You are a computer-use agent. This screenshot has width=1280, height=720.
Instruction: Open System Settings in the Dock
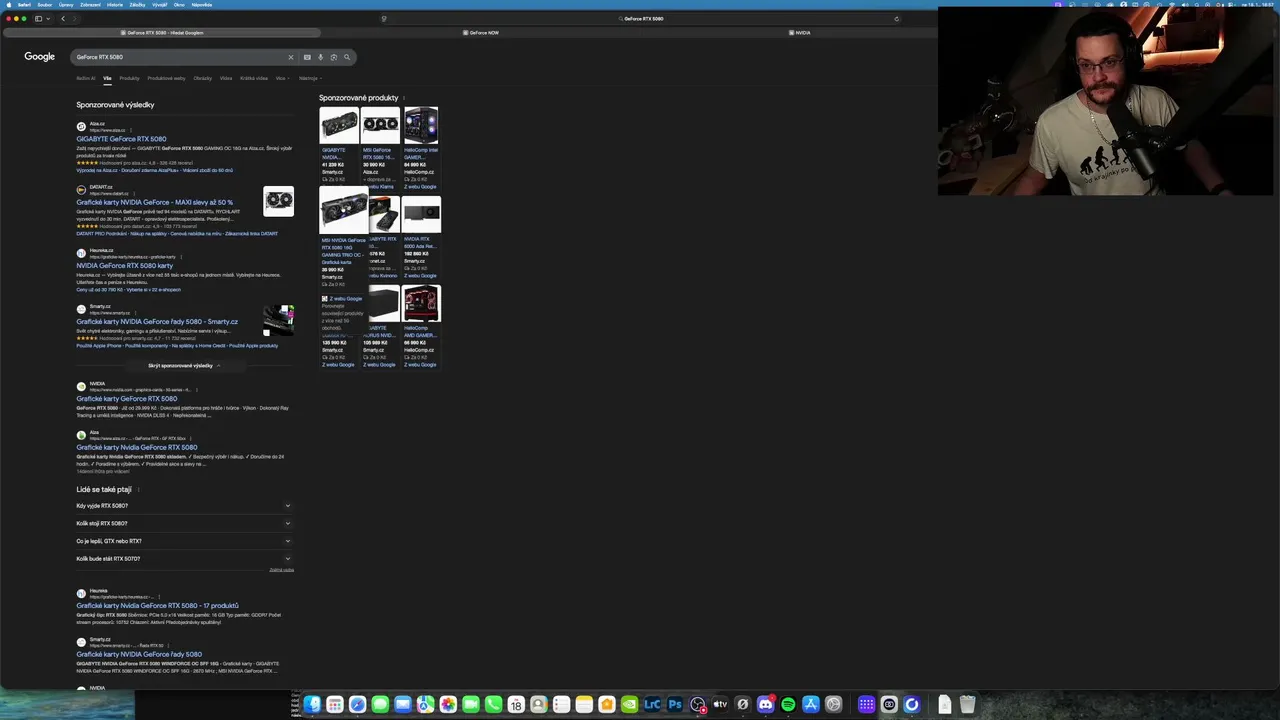coord(833,705)
